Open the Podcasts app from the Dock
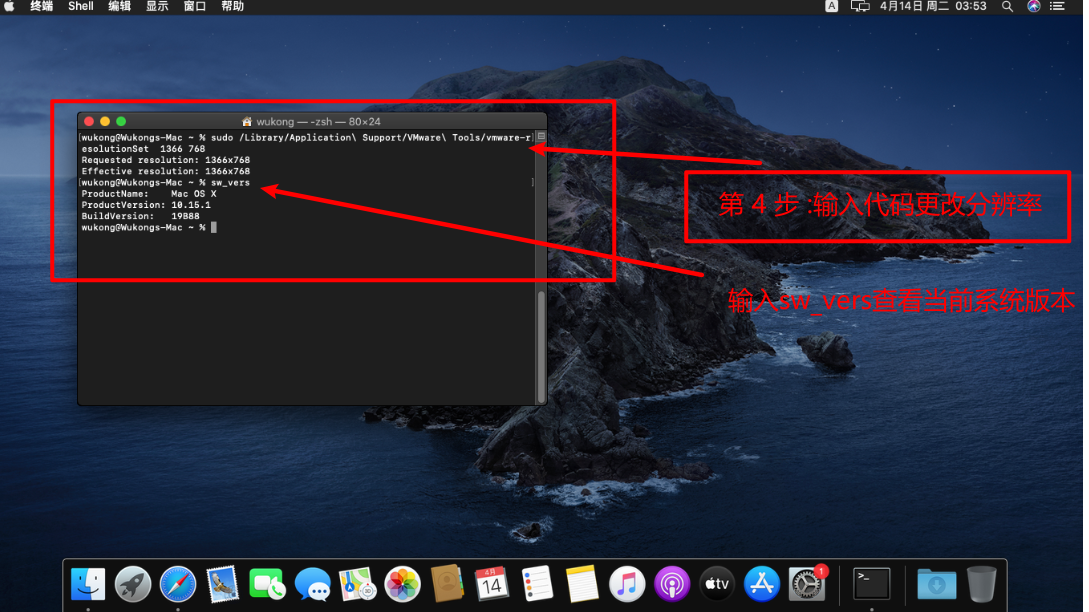Image resolution: width=1089 pixels, height=612 pixels. [671, 583]
